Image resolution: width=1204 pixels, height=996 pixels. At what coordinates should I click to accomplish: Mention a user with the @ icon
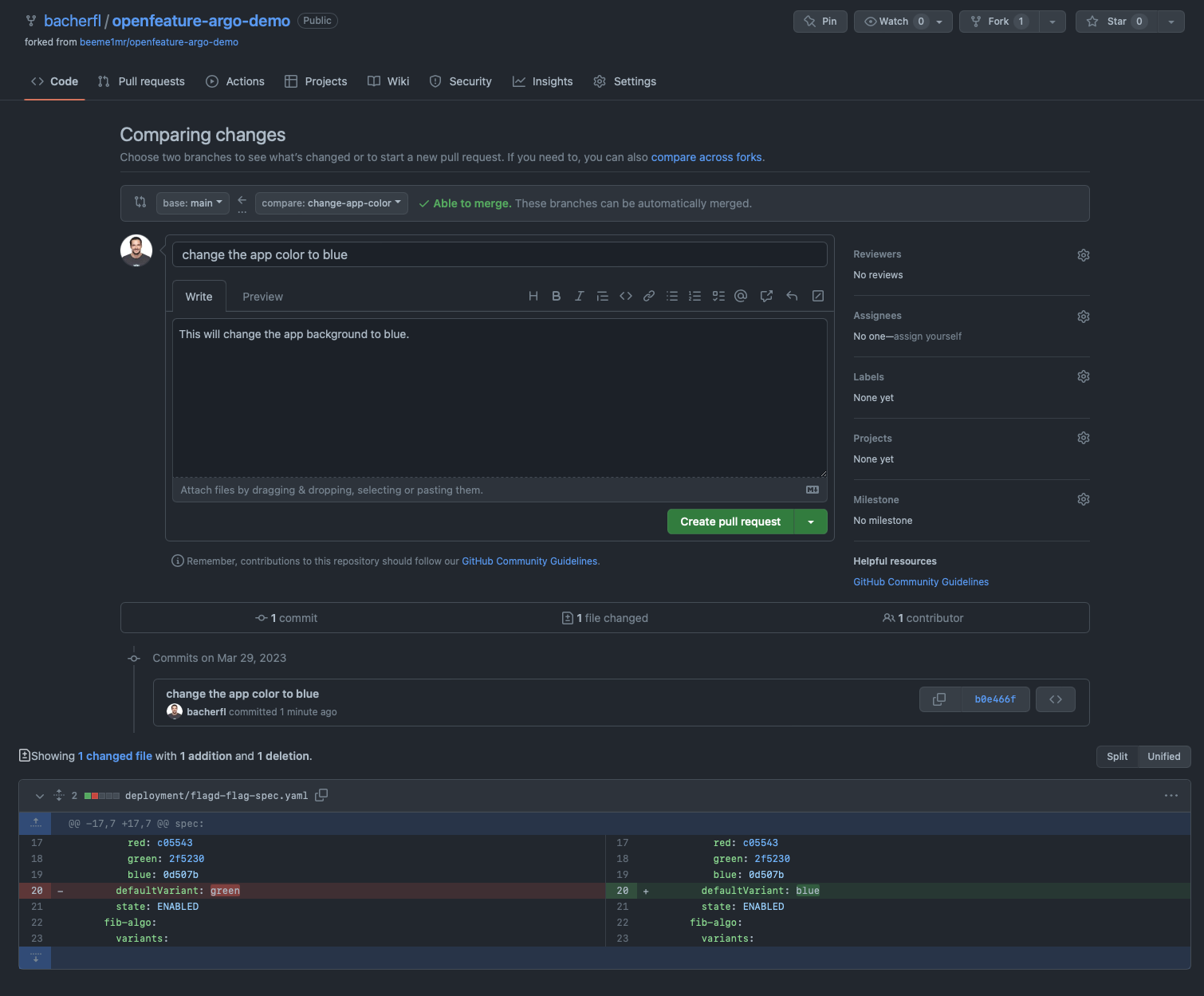pos(741,296)
